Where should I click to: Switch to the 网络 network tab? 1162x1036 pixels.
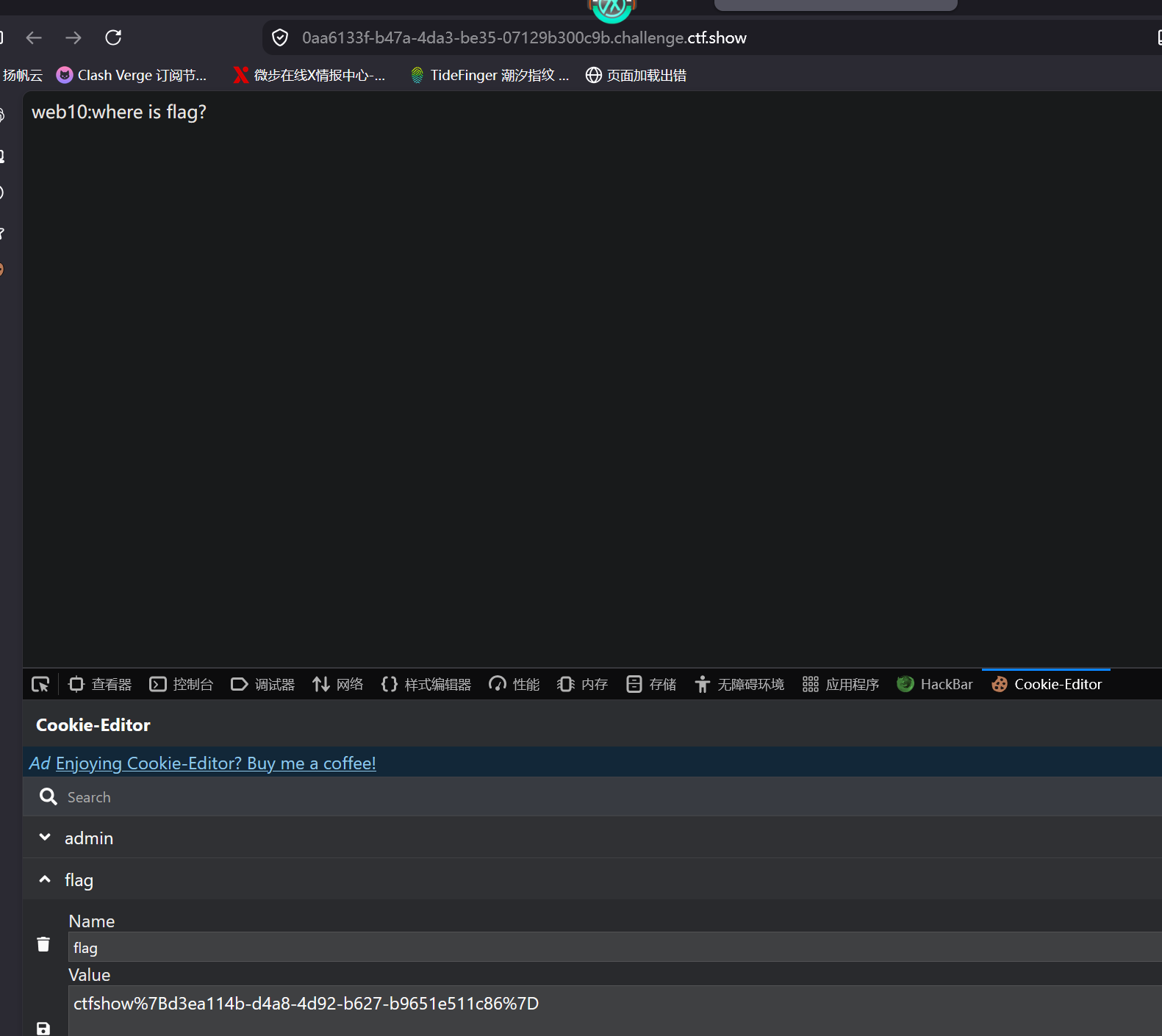click(338, 685)
